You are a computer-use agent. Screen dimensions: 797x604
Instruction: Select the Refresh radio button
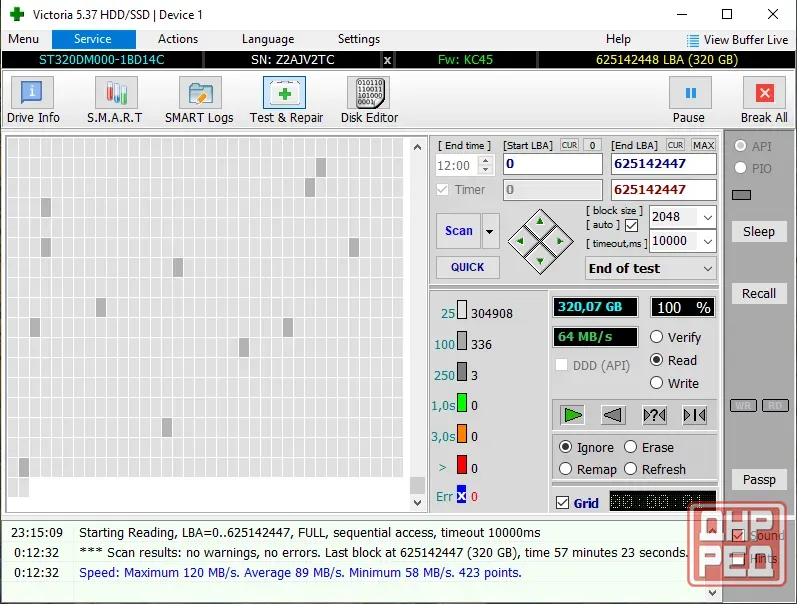pyautogui.click(x=630, y=469)
